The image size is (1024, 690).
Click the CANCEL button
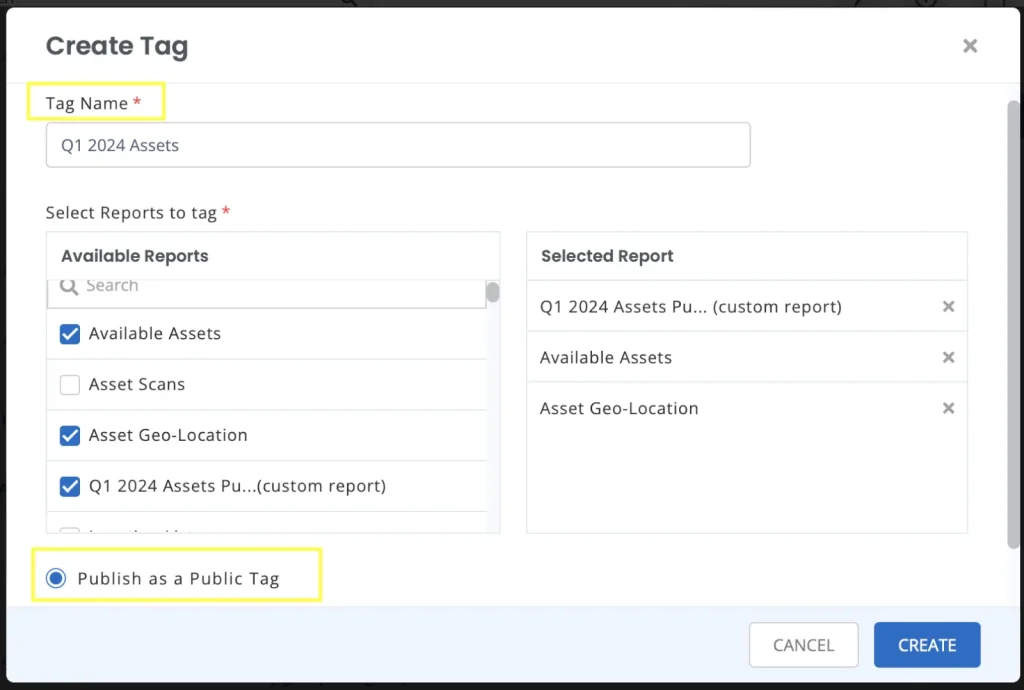click(x=803, y=645)
